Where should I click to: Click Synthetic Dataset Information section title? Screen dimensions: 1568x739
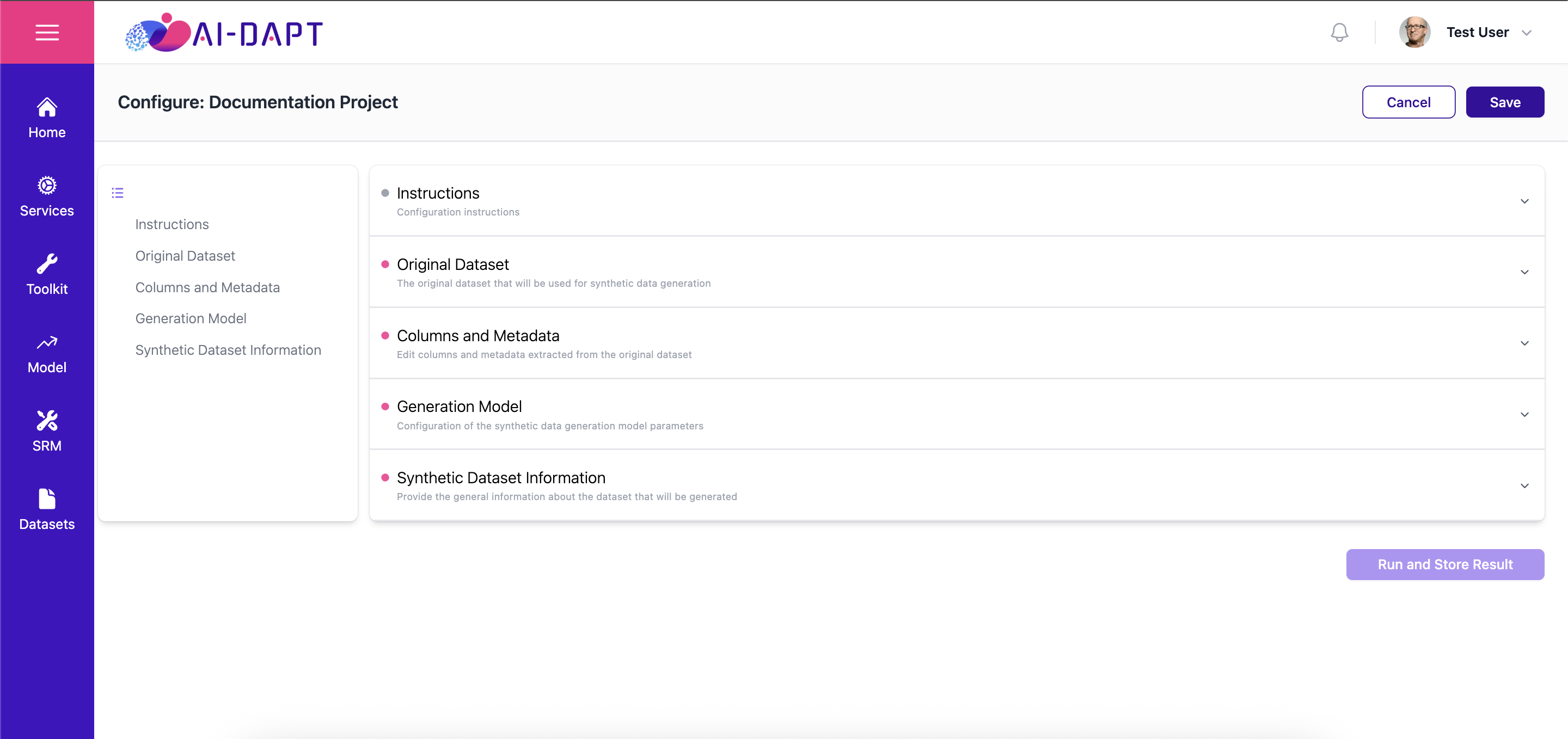(501, 477)
